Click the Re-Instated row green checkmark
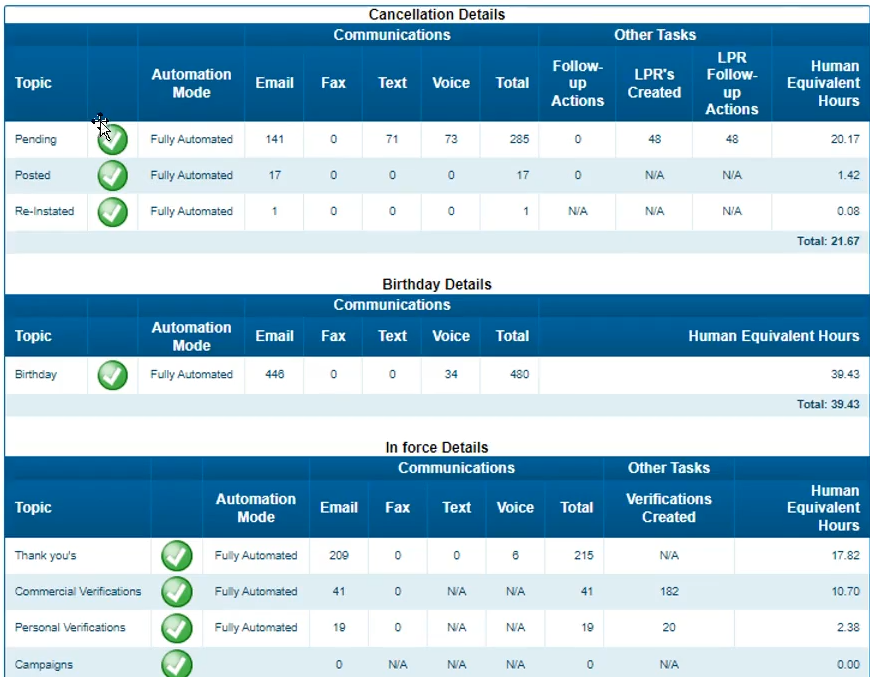 113,211
